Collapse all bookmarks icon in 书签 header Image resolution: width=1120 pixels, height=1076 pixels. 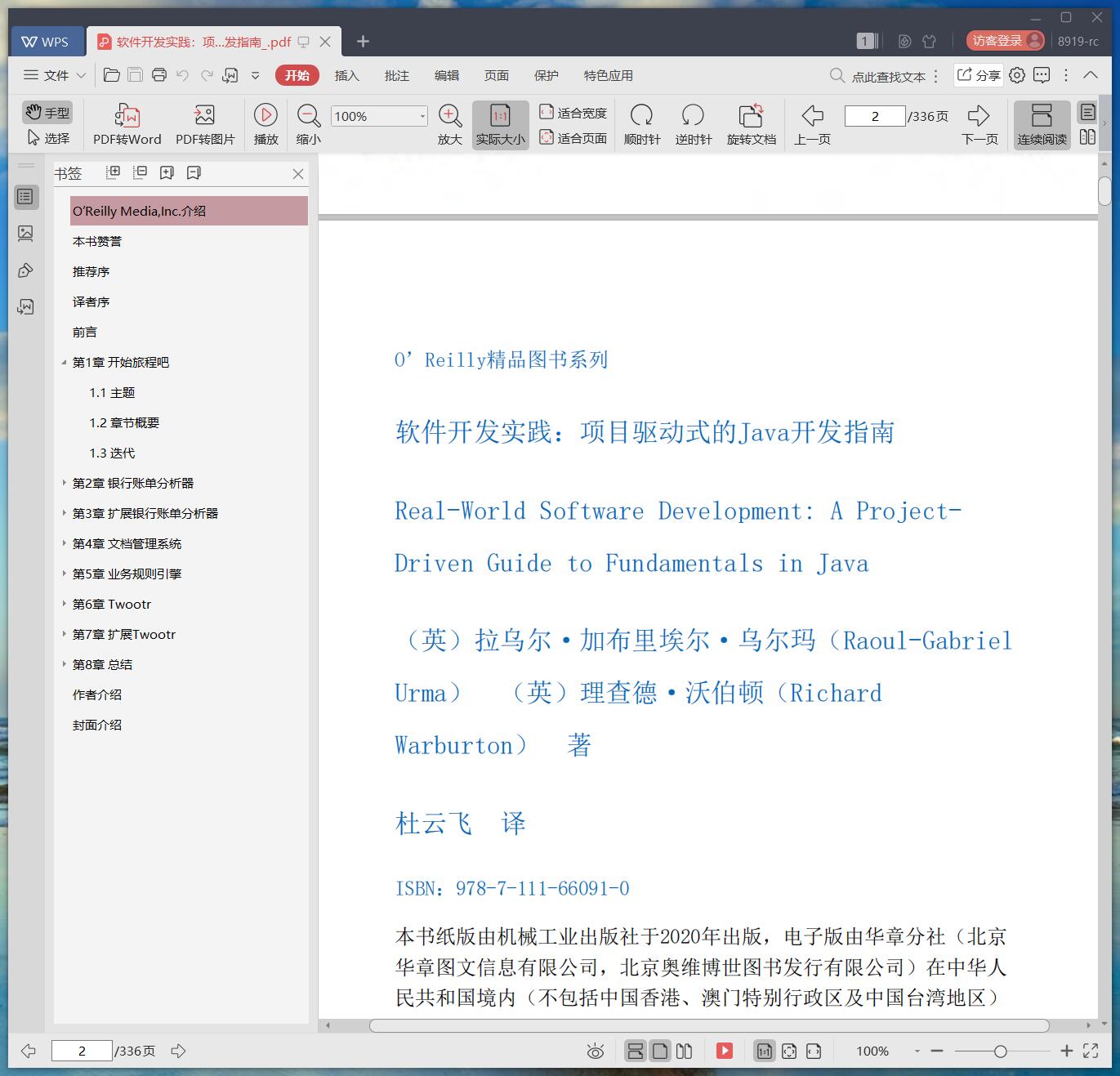click(141, 172)
